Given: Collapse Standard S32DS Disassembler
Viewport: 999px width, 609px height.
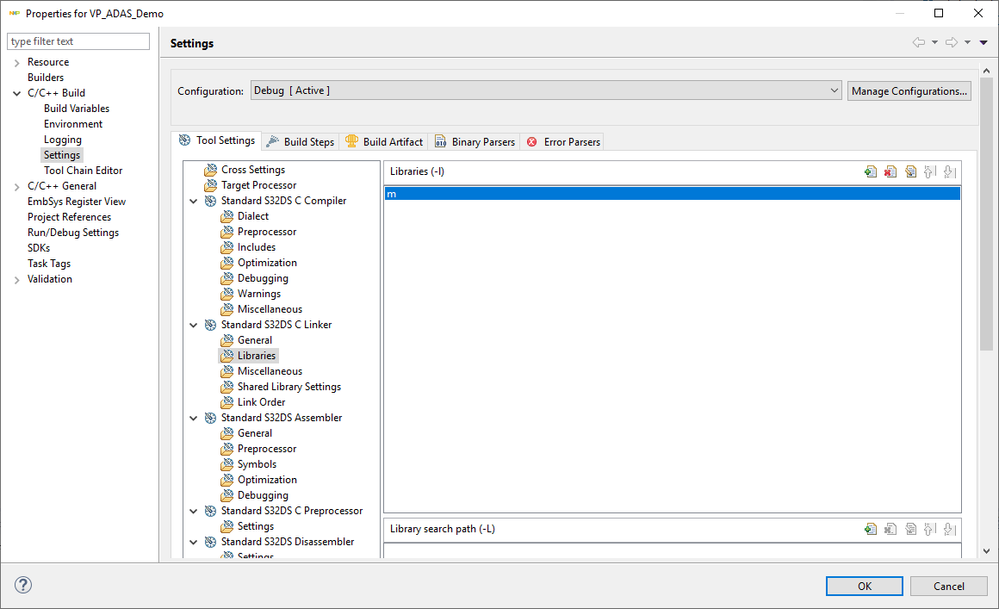Looking at the screenshot, I should point(194,542).
